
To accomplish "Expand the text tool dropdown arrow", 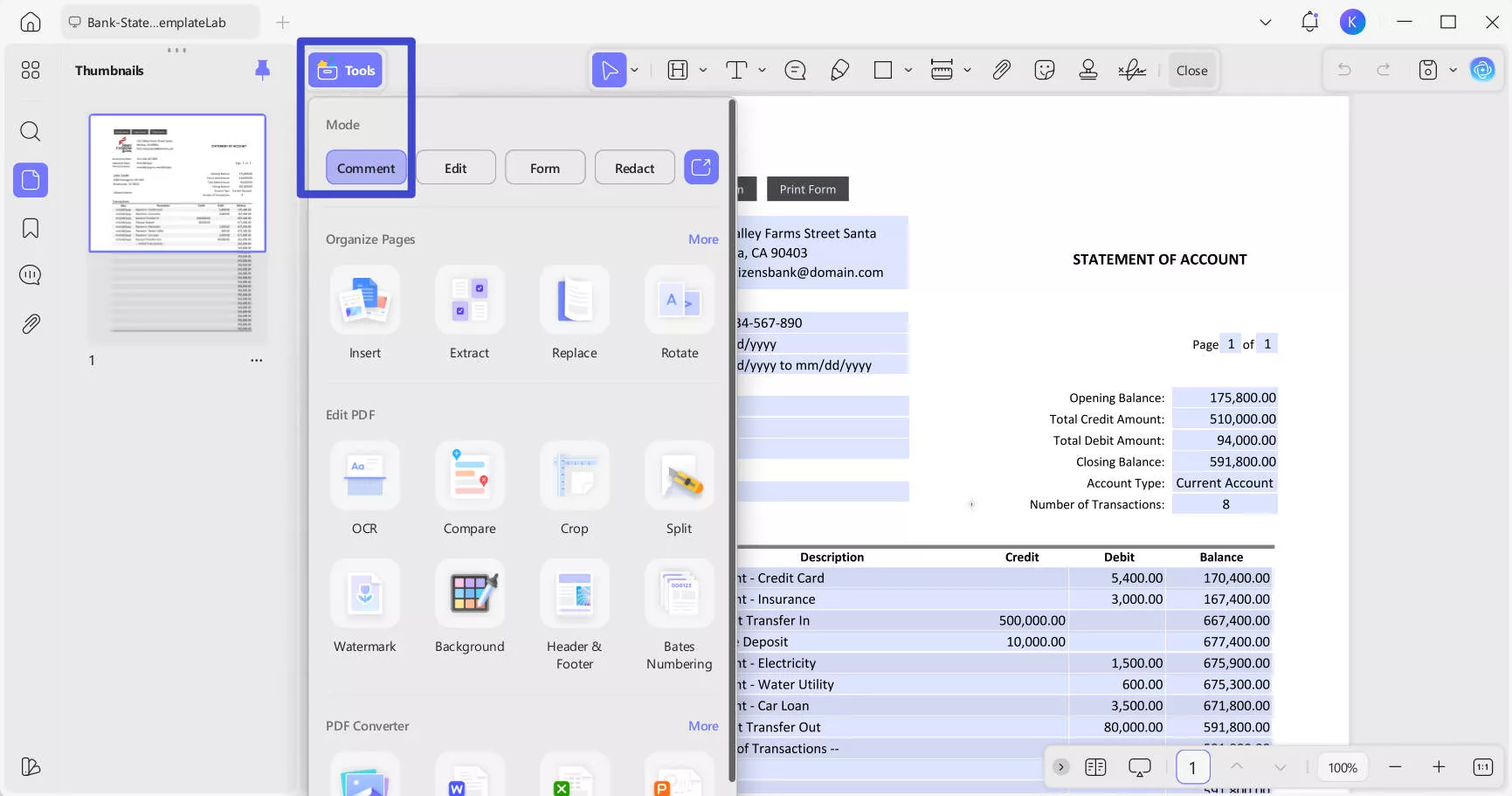I will click(x=763, y=70).
